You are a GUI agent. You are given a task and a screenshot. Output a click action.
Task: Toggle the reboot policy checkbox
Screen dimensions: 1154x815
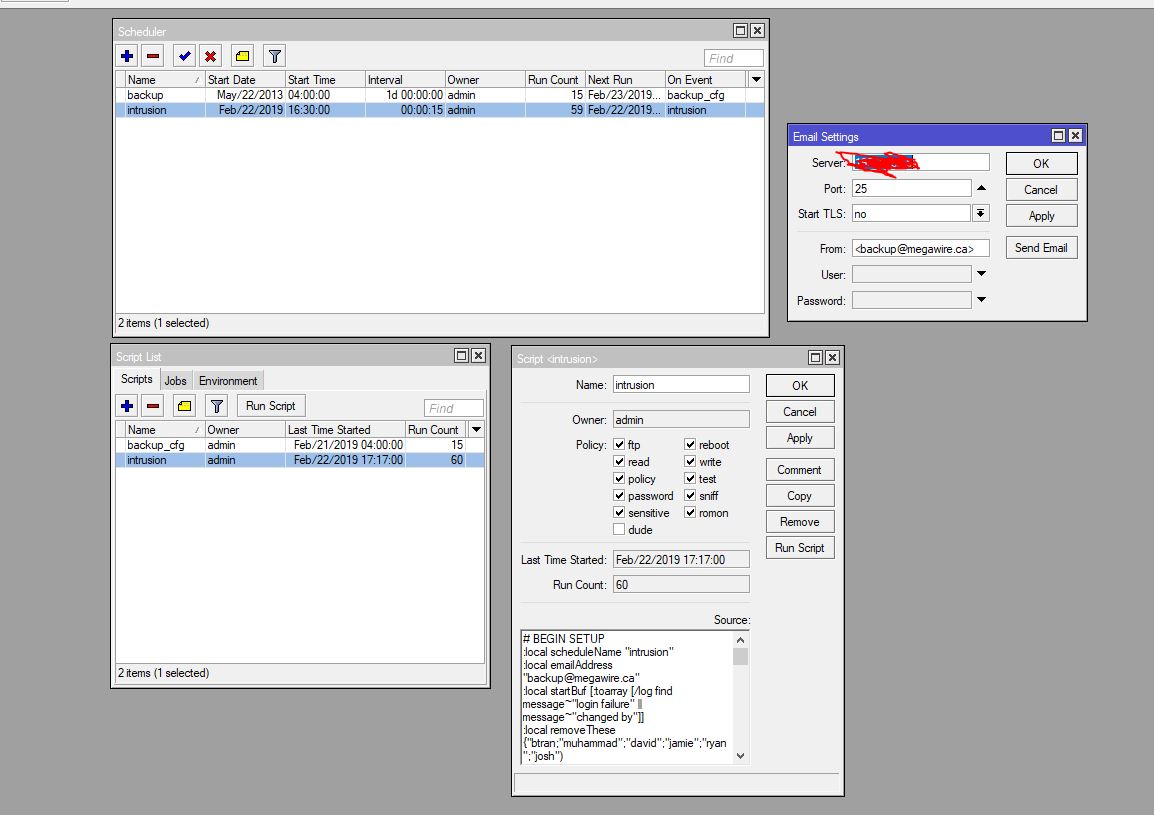pos(690,445)
